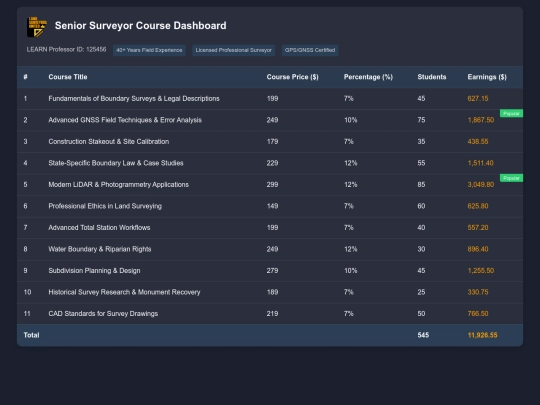Select State-Specific Boundary Law & Case Studies
The height and width of the screenshot is (405, 540).
116,163
